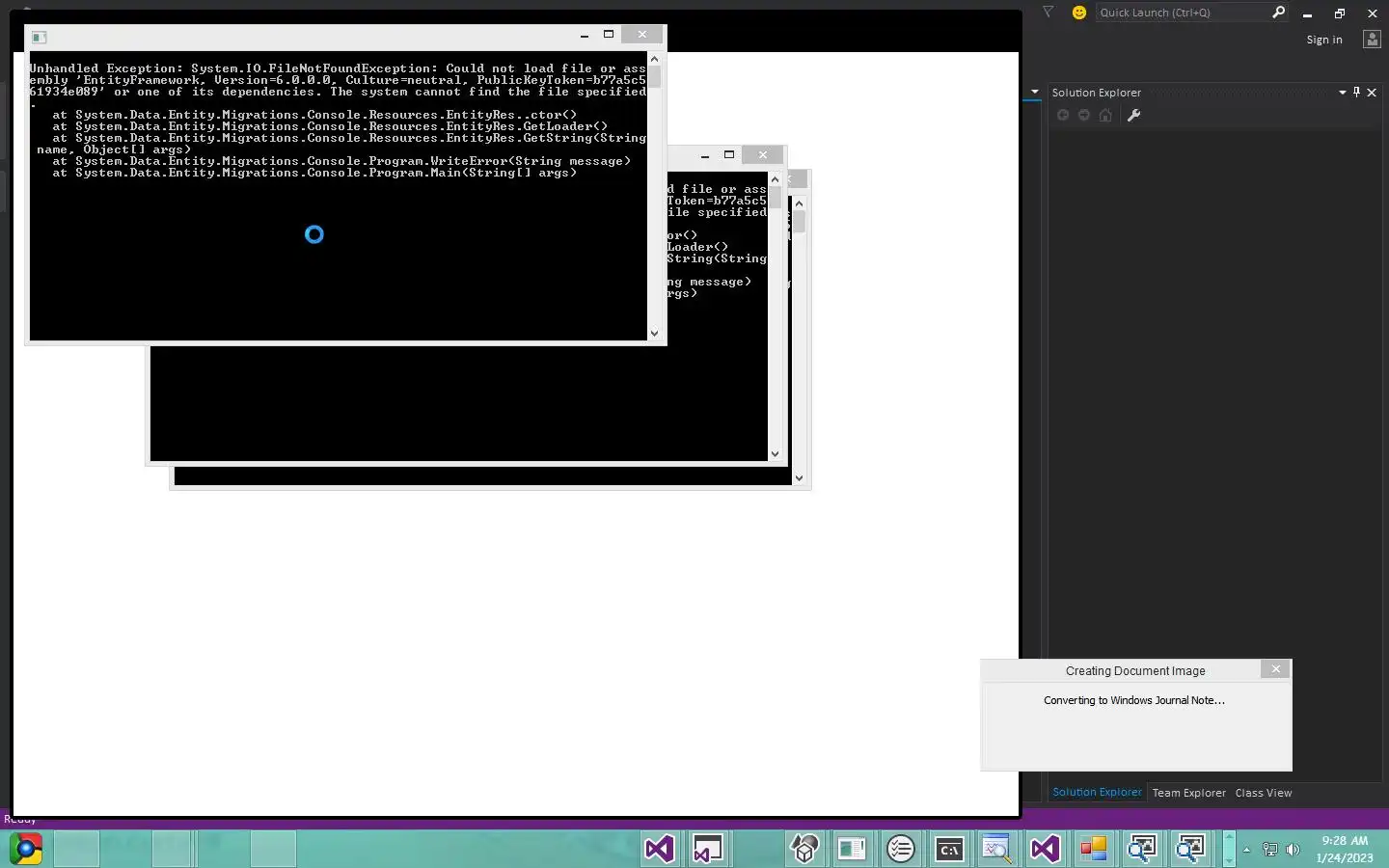Click the 'Unhandled Exception' line in front console

coord(338,68)
